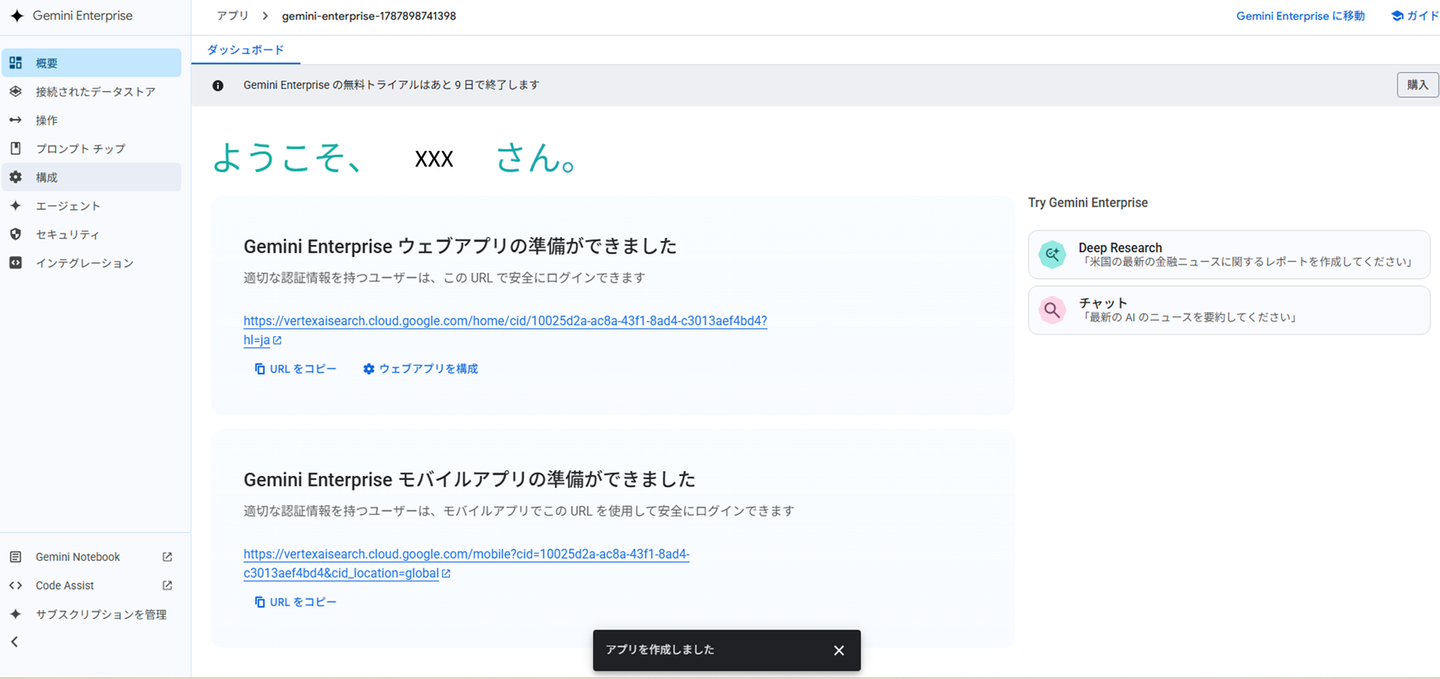1440x679 pixels.
Task: Click the Gemini Enterprise title in the sidebar header
Action: pyautogui.click(x=83, y=16)
